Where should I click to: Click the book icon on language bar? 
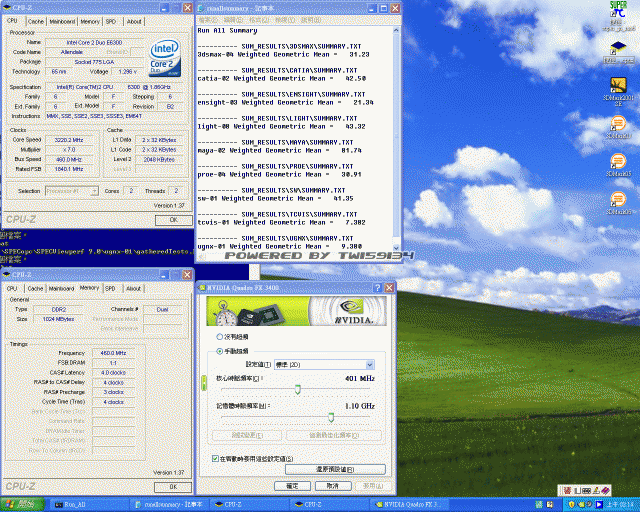click(605, 490)
